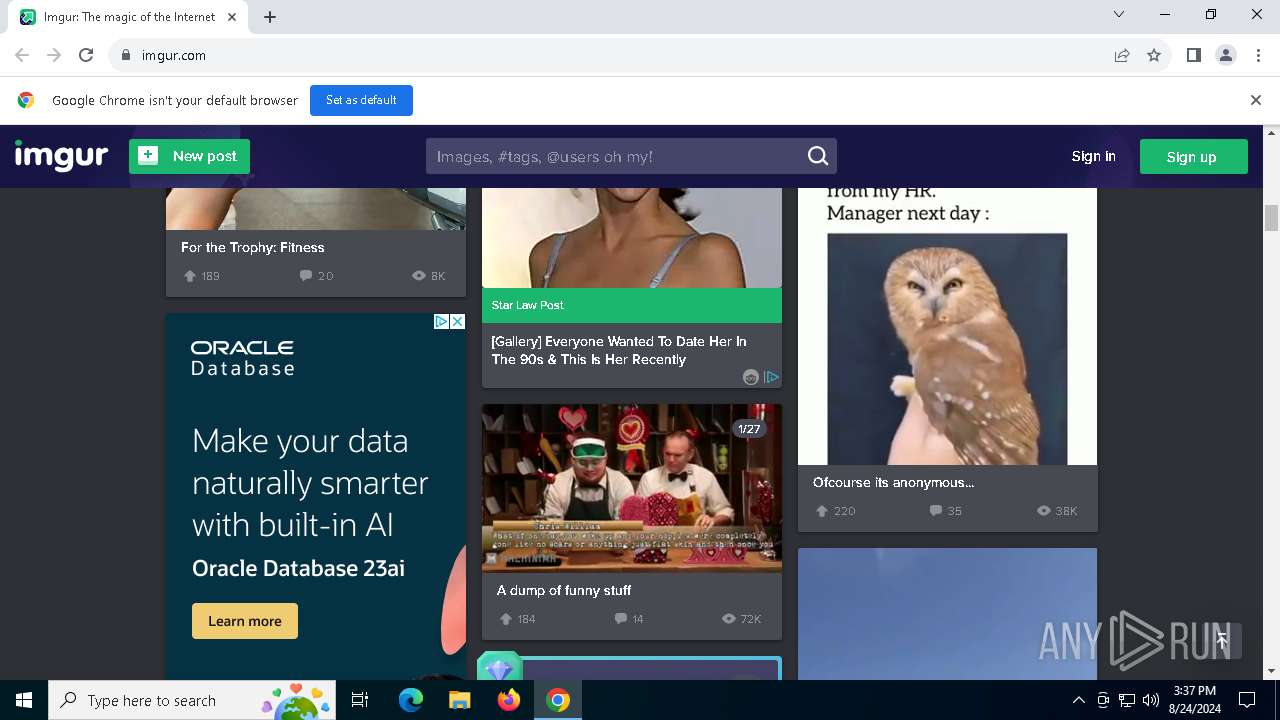Reload the page
This screenshot has height=720, width=1280.
click(x=86, y=55)
